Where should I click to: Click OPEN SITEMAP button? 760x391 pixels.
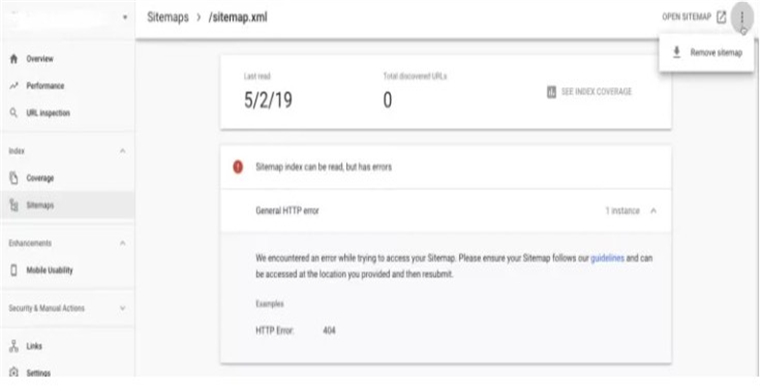point(694,17)
